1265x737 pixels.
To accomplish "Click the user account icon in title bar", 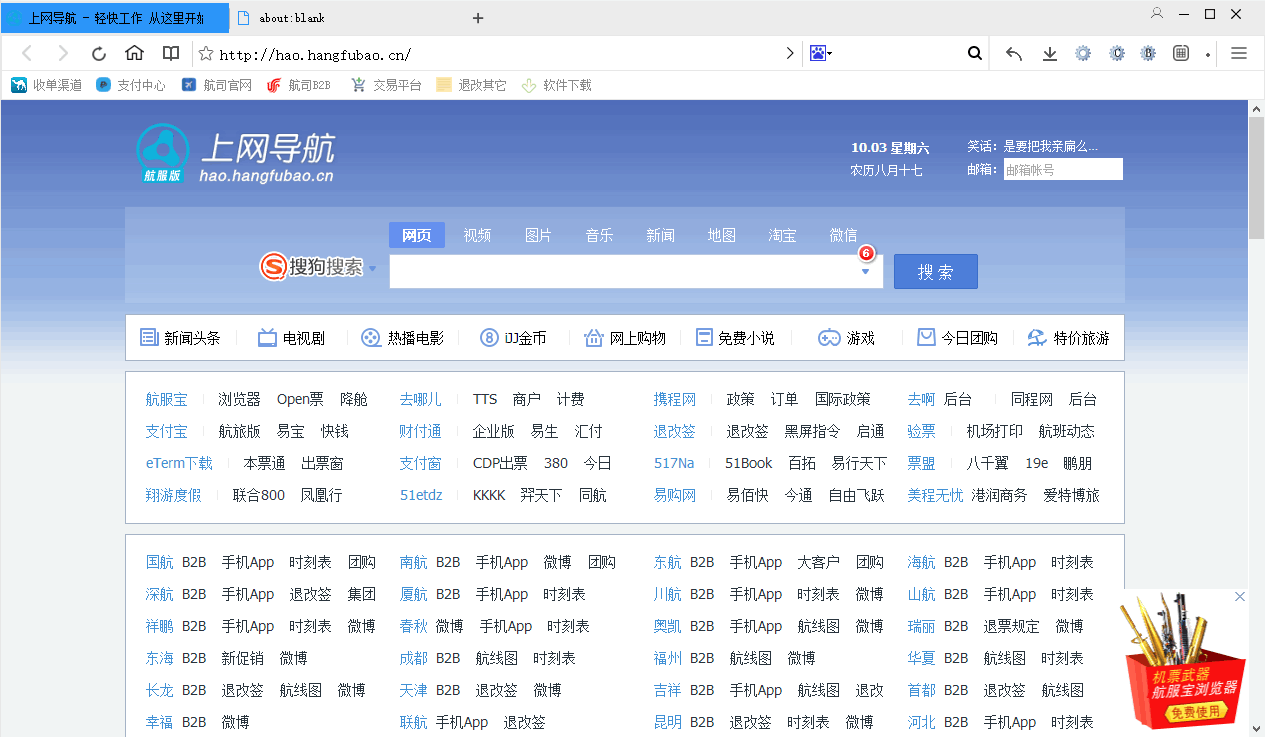I will pyautogui.click(x=1158, y=14).
